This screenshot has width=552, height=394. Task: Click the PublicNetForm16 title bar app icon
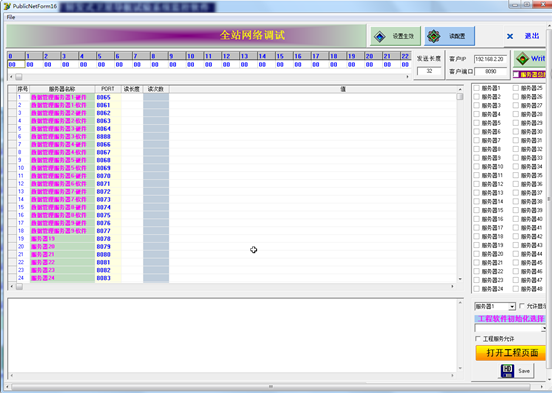click(x=7, y=6)
